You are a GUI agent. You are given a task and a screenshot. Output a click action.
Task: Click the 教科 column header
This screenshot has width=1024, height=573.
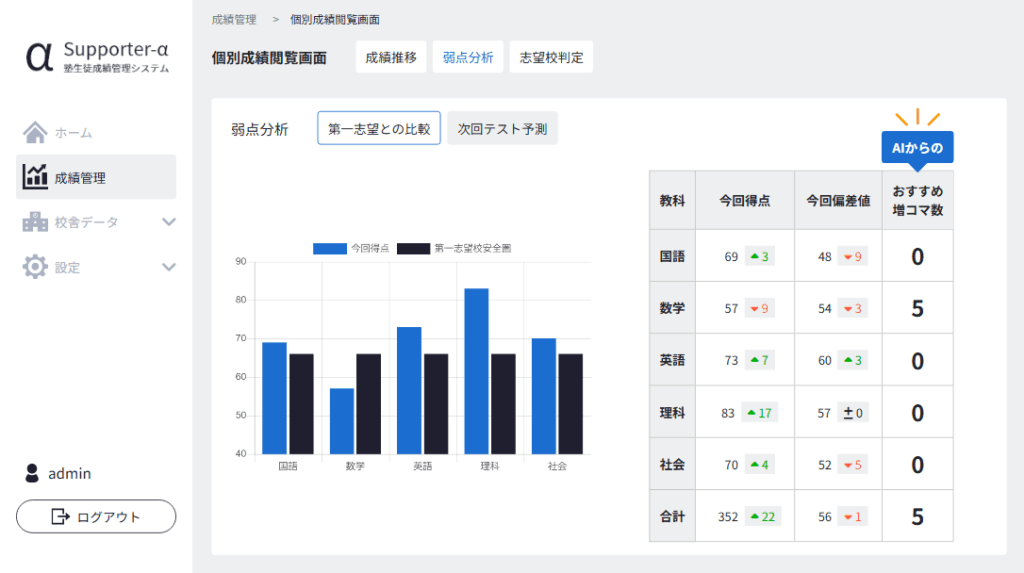coord(672,201)
